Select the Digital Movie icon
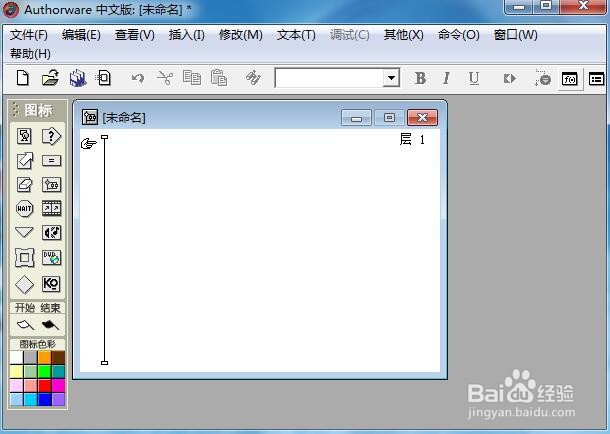 (x=51, y=208)
